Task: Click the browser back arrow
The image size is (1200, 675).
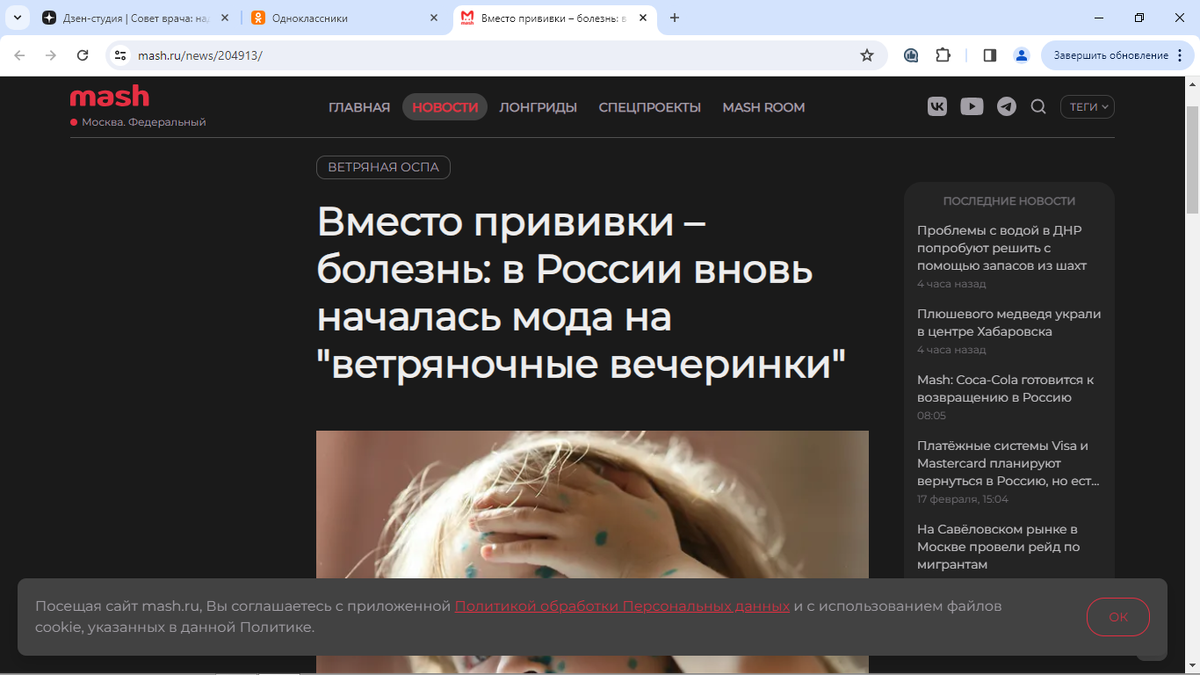Action: pos(21,55)
